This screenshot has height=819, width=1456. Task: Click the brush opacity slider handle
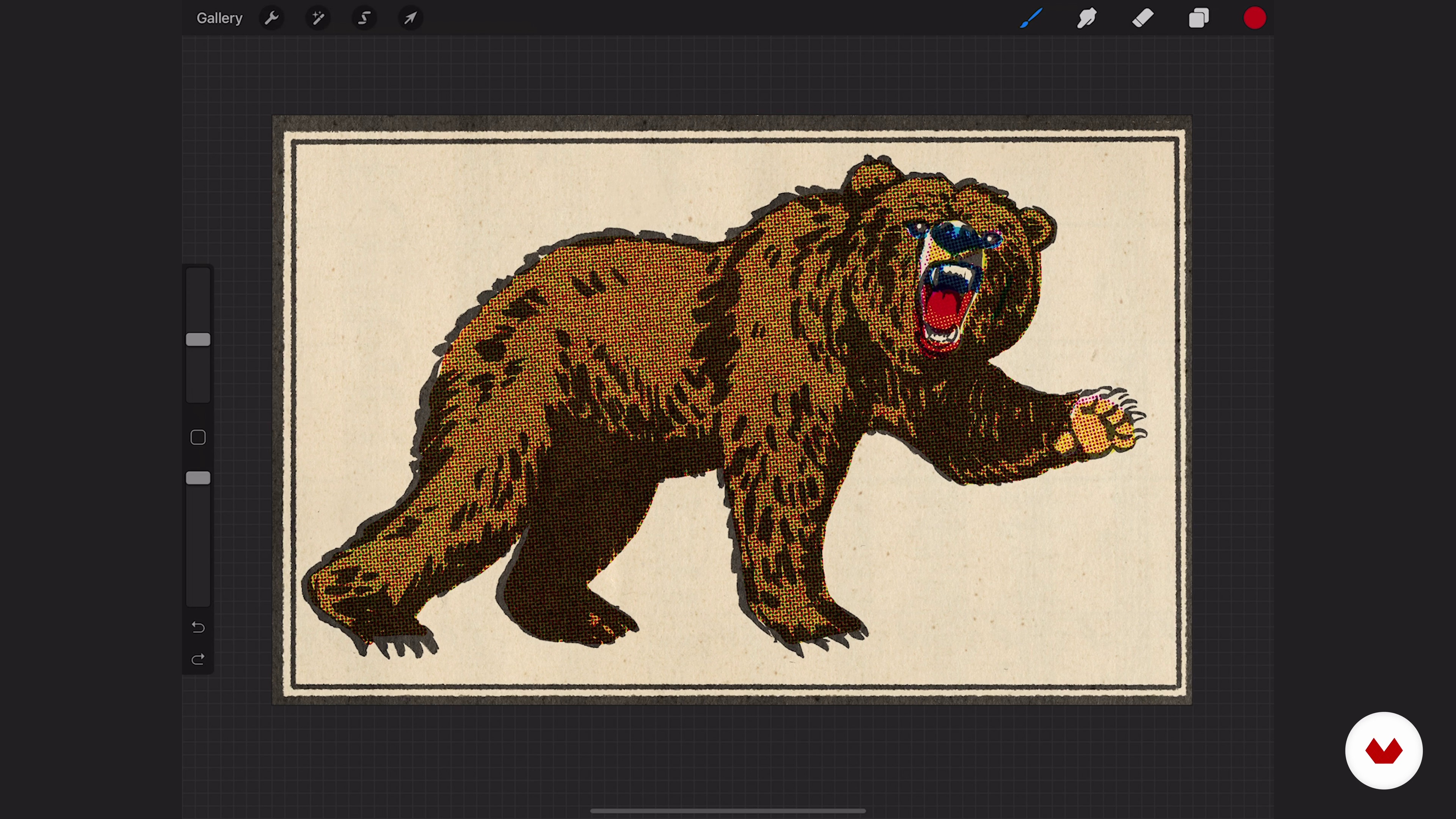coord(198,478)
